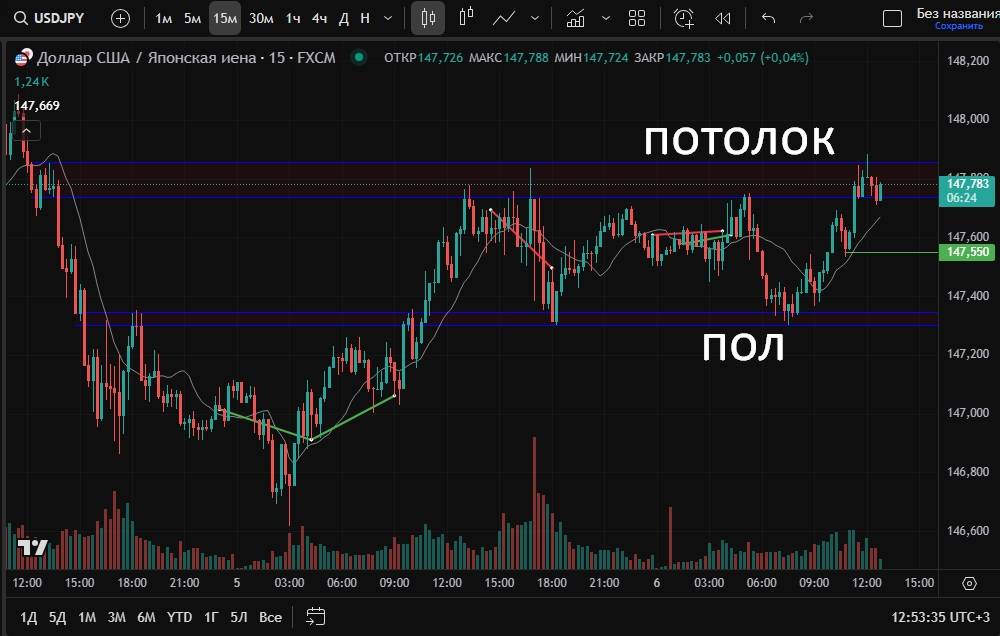Image resolution: width=1000 pixels, height=636 pixels.
Task: Expand the timeframe interval dropdown arrow
Action: coord(388,18)
